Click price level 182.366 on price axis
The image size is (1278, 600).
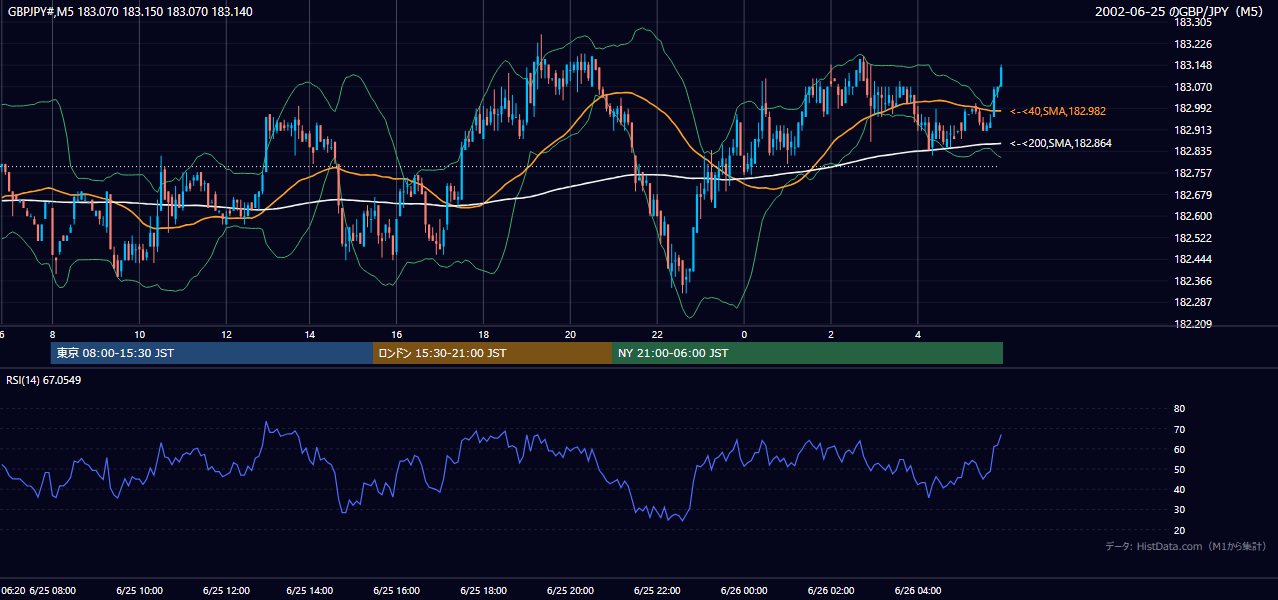coord(1192,281)
